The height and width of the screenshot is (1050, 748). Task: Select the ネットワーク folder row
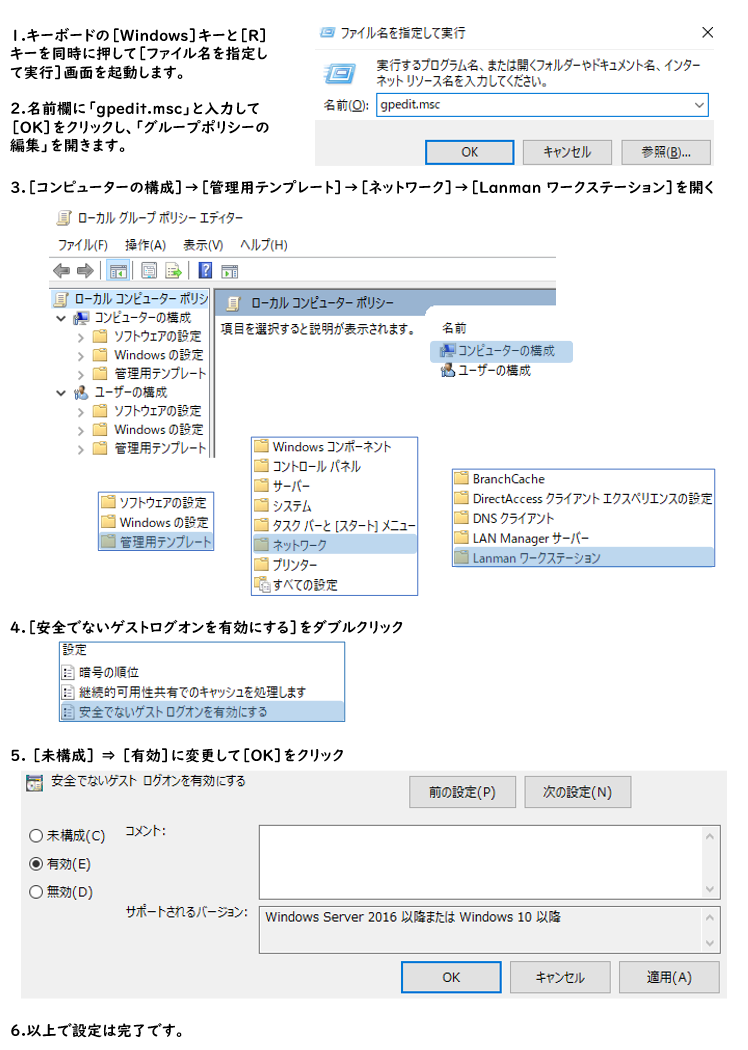coord(335,545)
